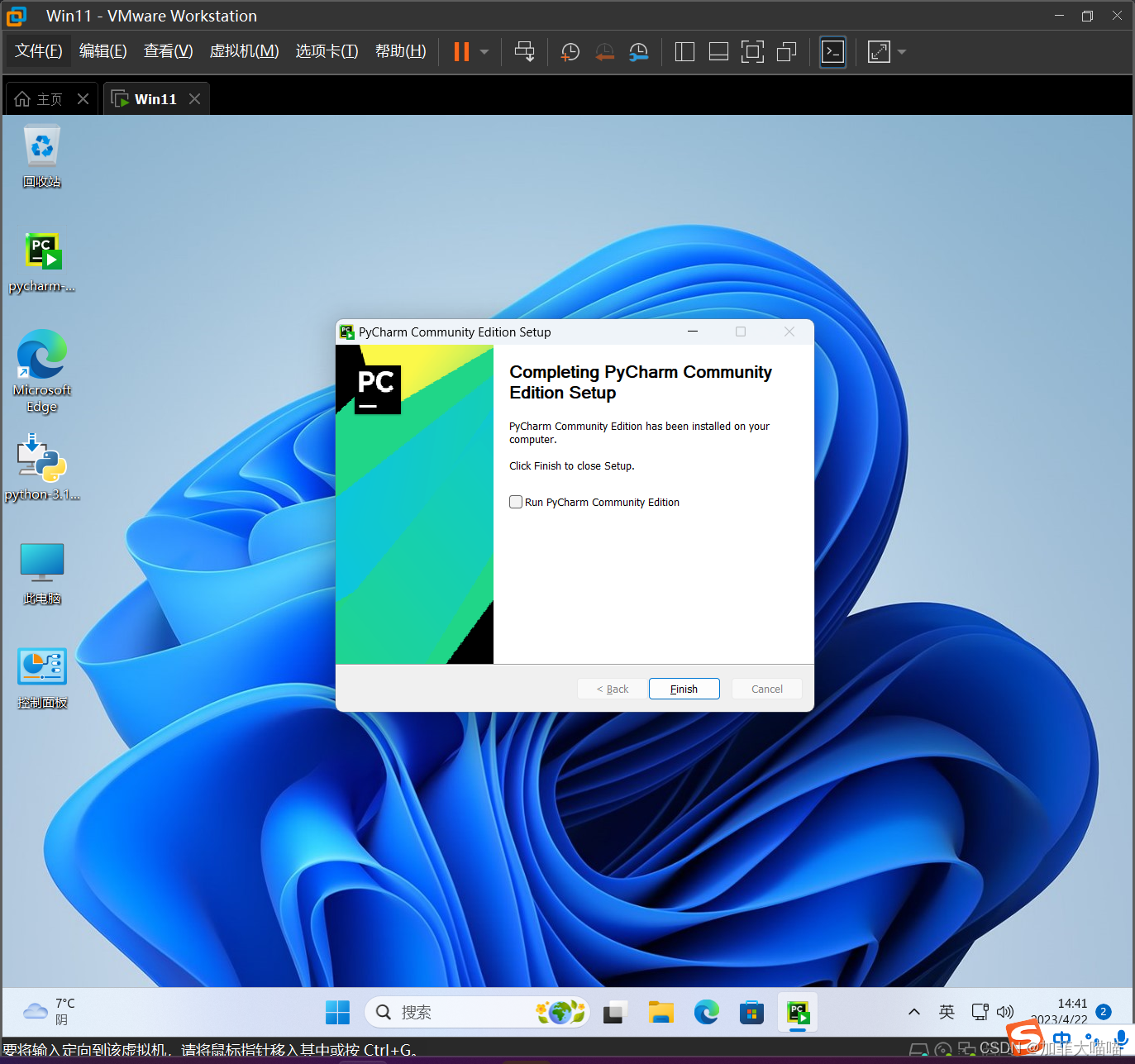The width and height of the screenshot is (1135, 1064).
Task: Open Microsoft Store from the taskbar
Action: coord(751,1012)
